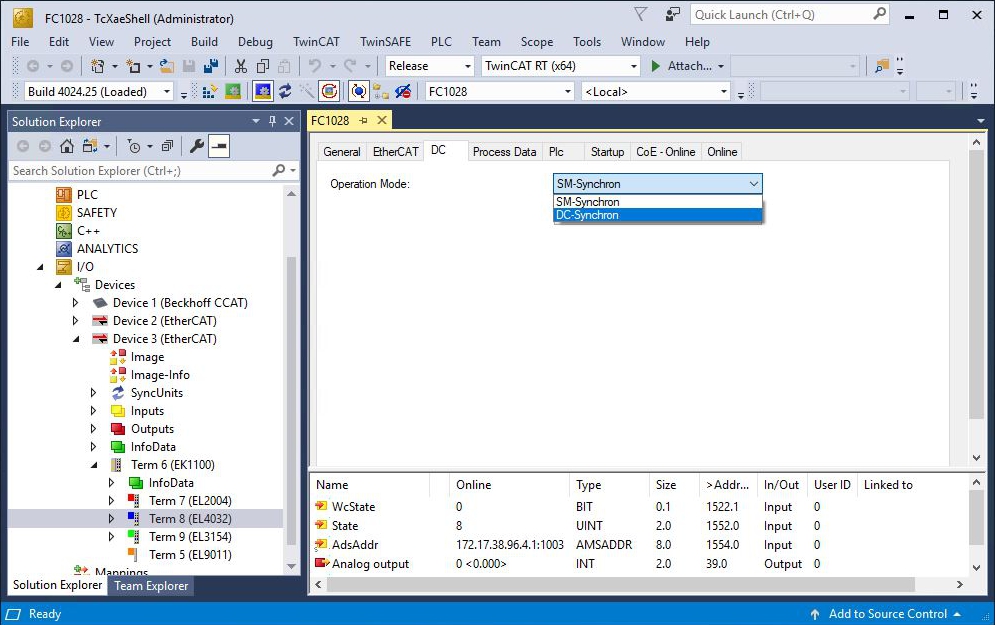Toggle the Preview Selected Items button
This screenshot has width=995, height=625.
pyautogui.click(x=219, y=147)
